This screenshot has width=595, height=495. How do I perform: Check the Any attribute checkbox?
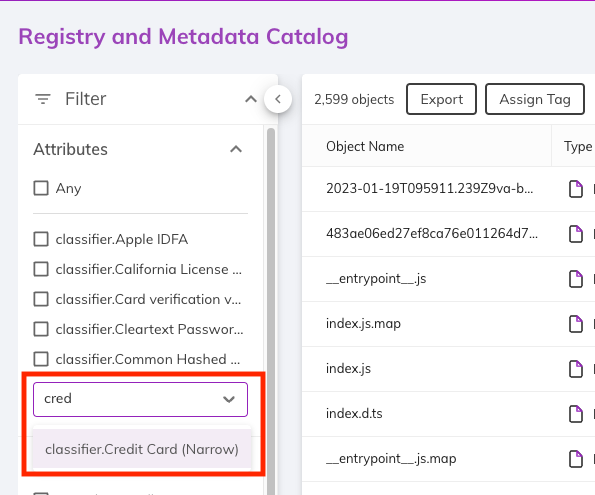pos(41,188)
